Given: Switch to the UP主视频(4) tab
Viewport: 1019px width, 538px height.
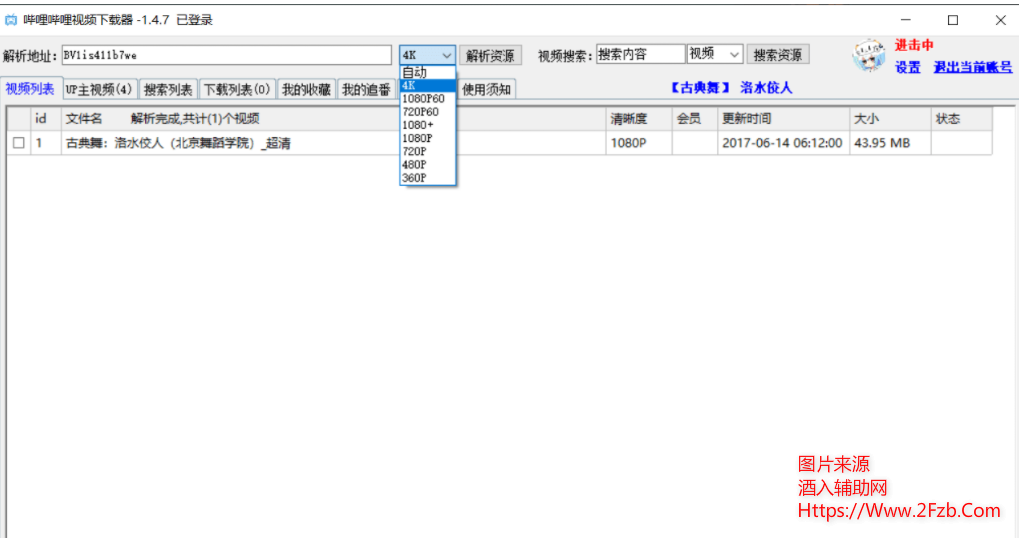Looking at the screenshot, I should 98,90.
